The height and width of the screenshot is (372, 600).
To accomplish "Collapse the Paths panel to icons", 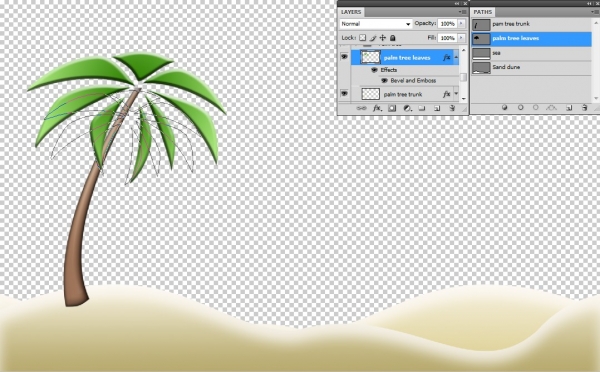I will (x=589, y=3).
